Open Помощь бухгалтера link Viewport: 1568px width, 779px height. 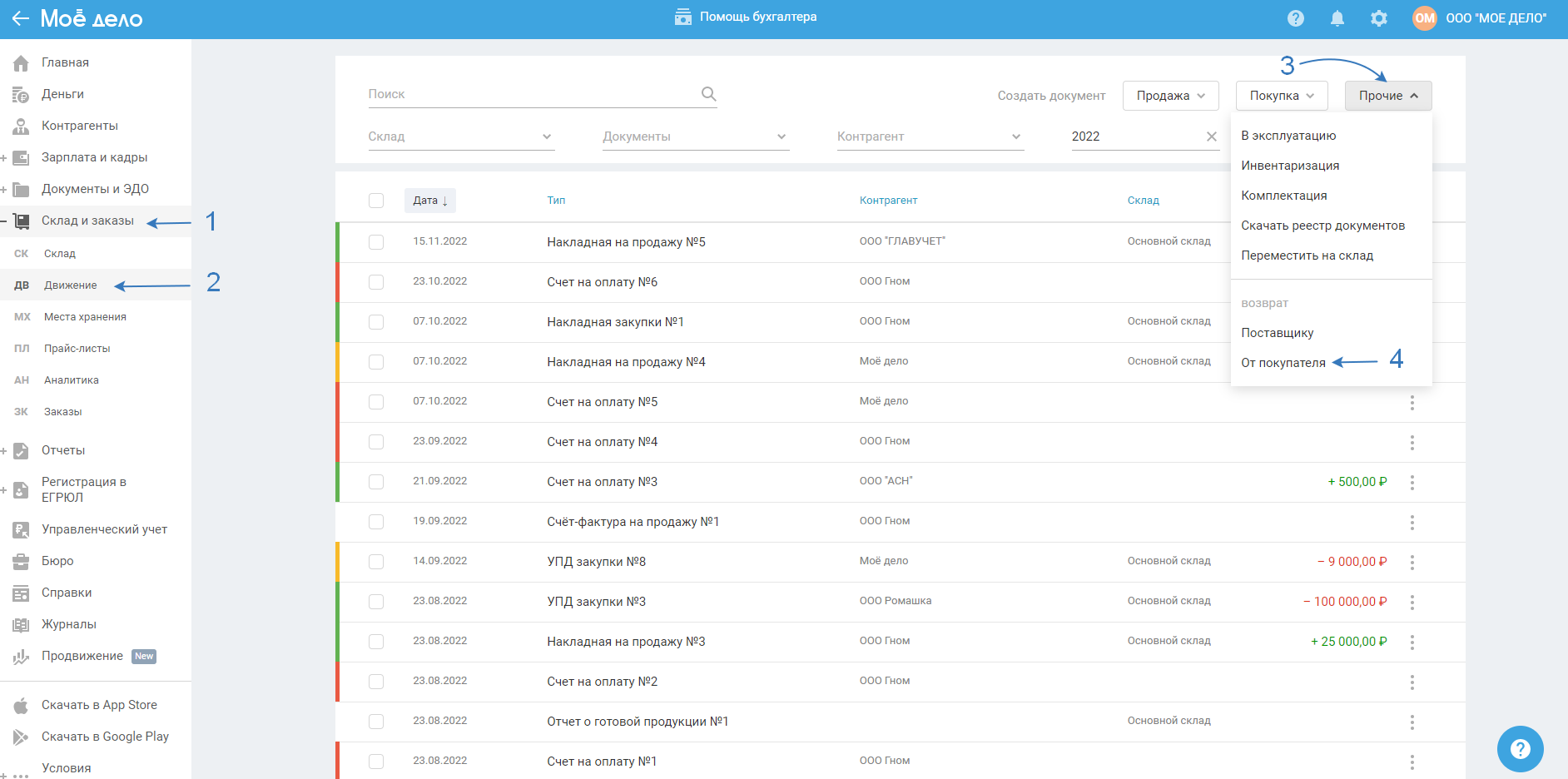pyautogui.click(x=746, y=17)
